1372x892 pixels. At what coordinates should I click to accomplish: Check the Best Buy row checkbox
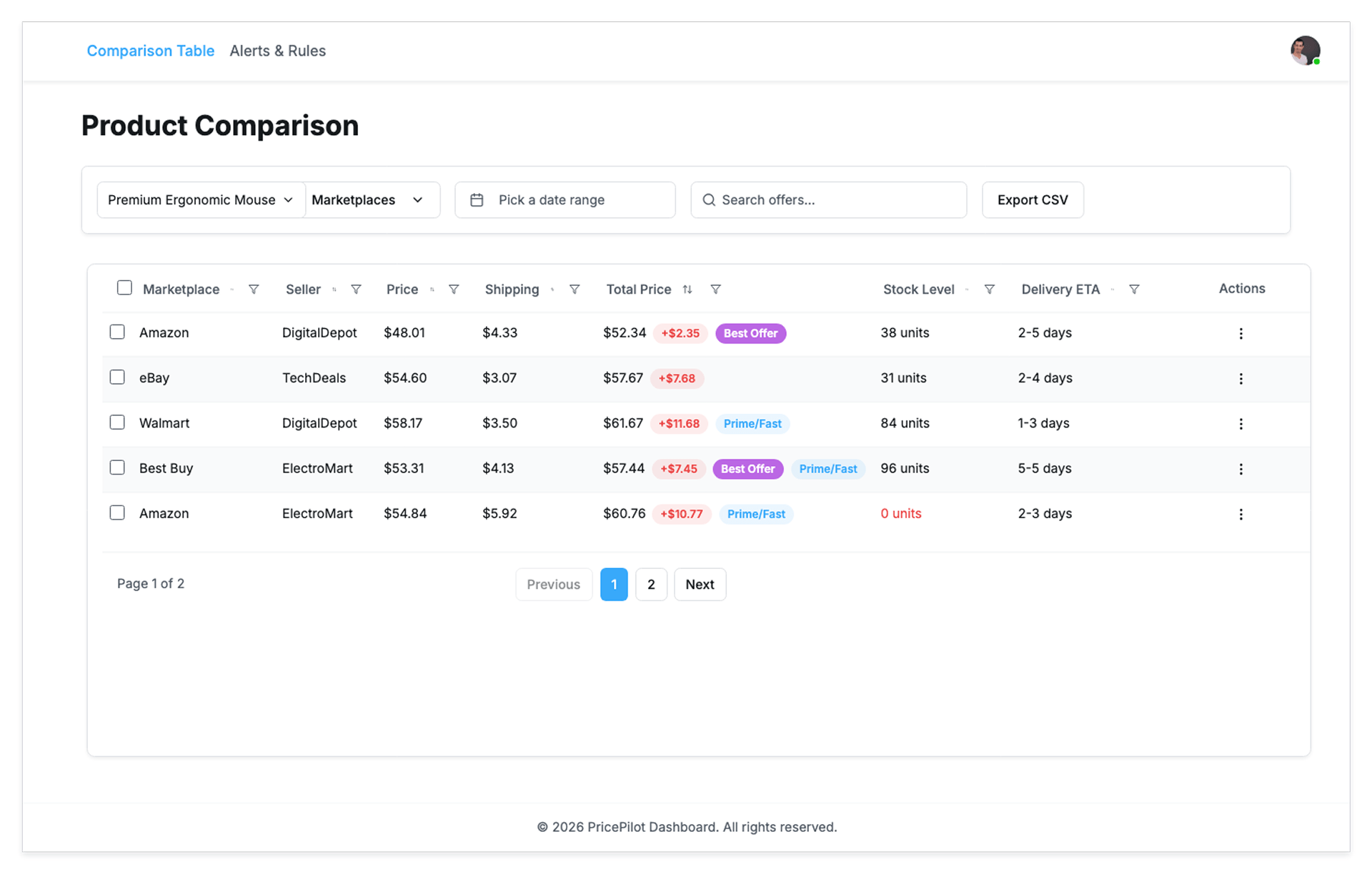coord(117,467)
